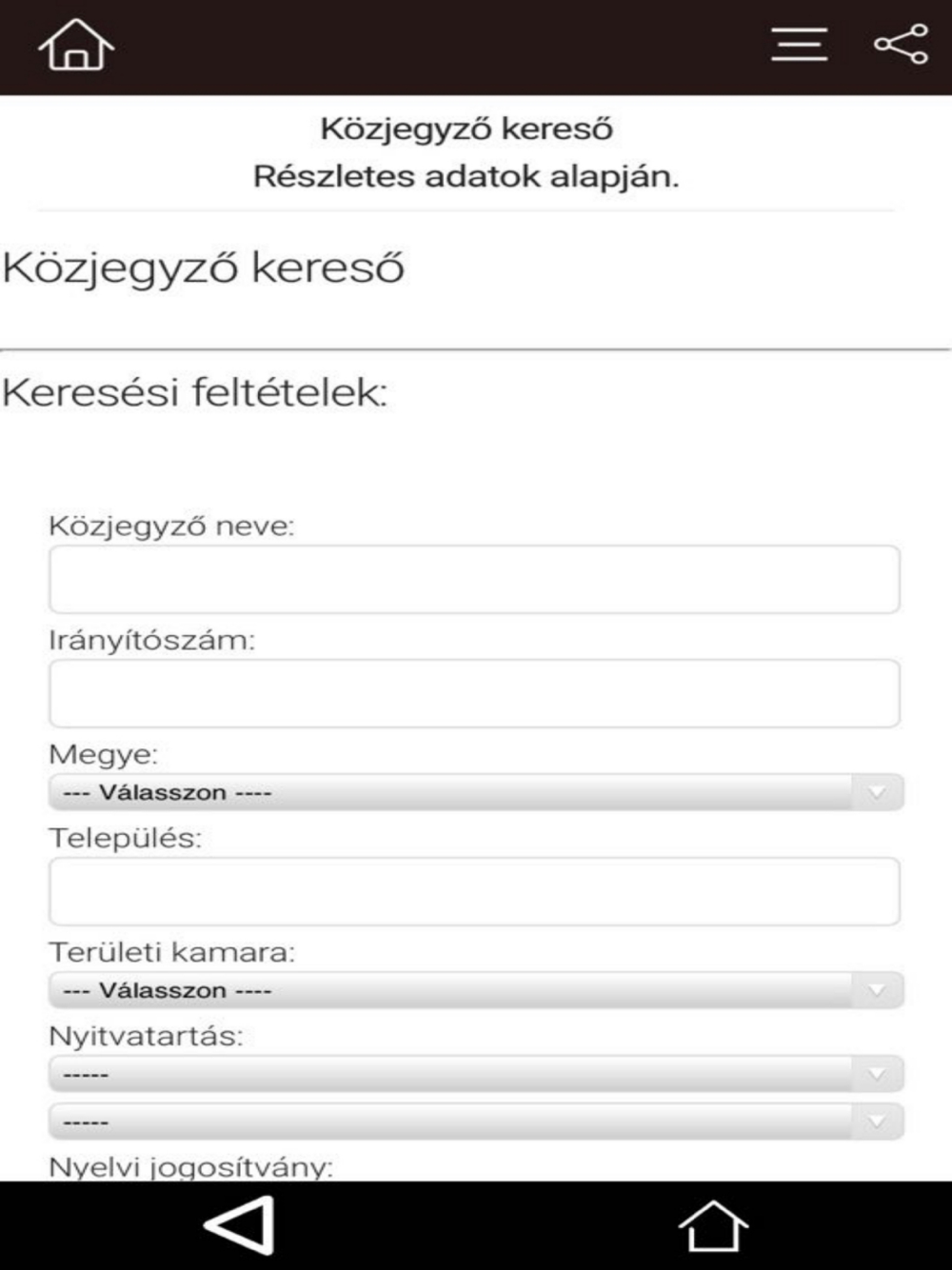Tap the Irányítószám label
Viewport: 952px width, 1270px height.
click(x=152, y=640)
